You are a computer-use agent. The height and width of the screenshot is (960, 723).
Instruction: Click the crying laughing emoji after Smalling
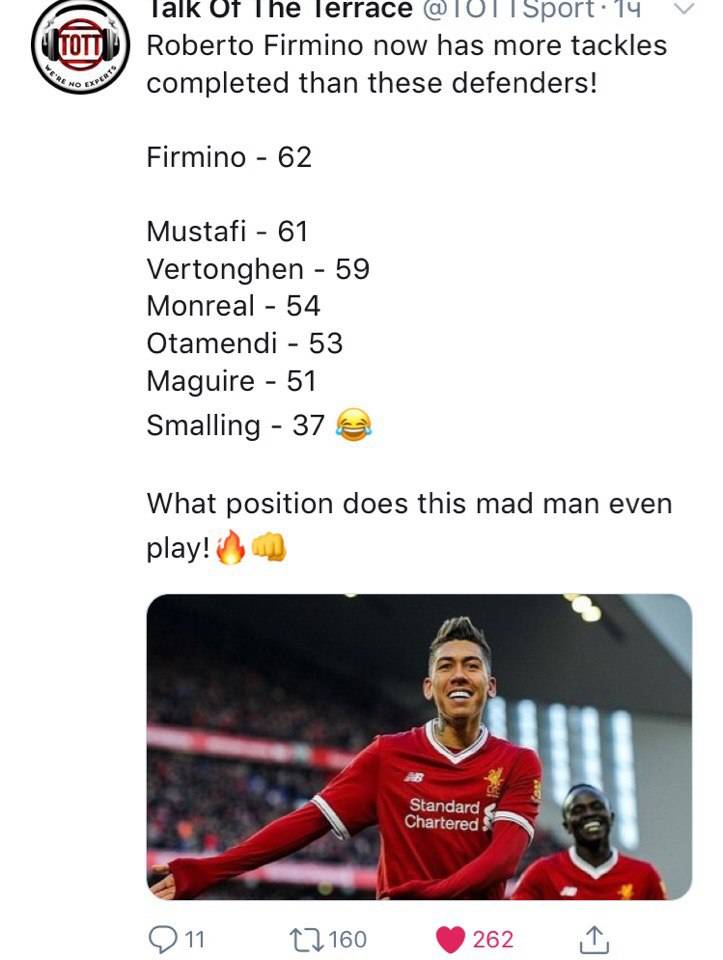coord(354,425)
